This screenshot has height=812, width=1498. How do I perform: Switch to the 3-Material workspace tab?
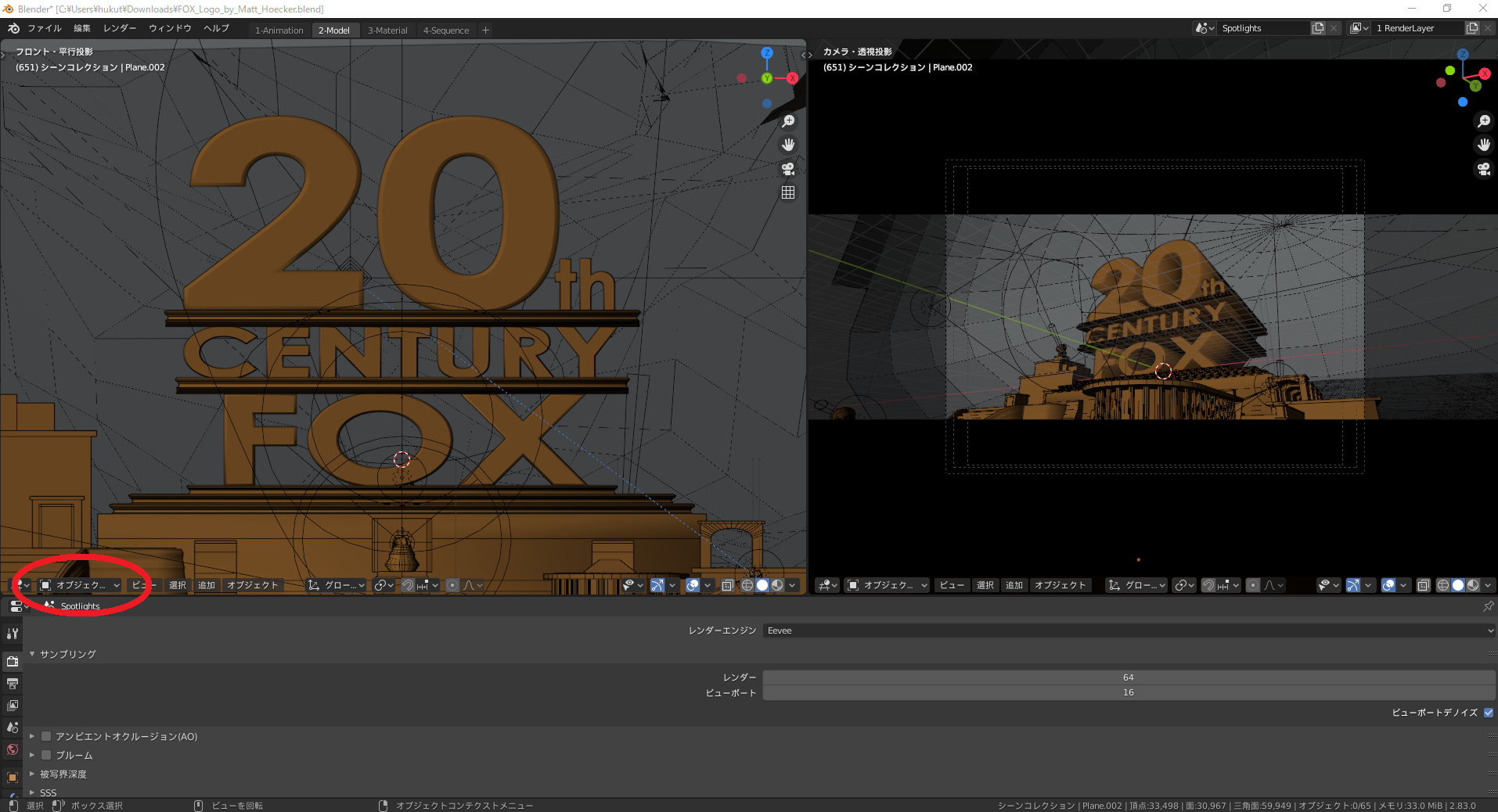click(387, 31)
